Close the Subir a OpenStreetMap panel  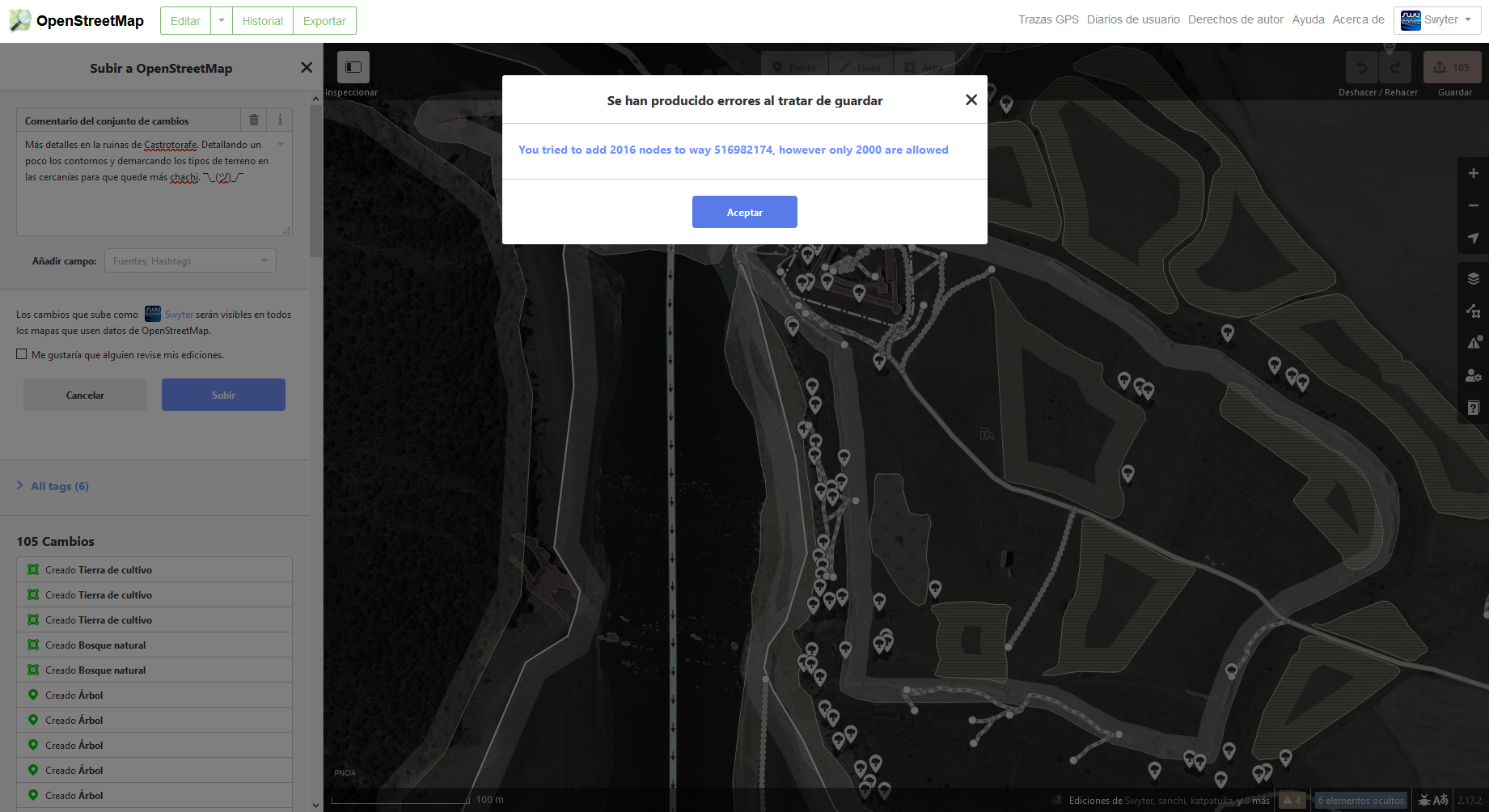307,68
